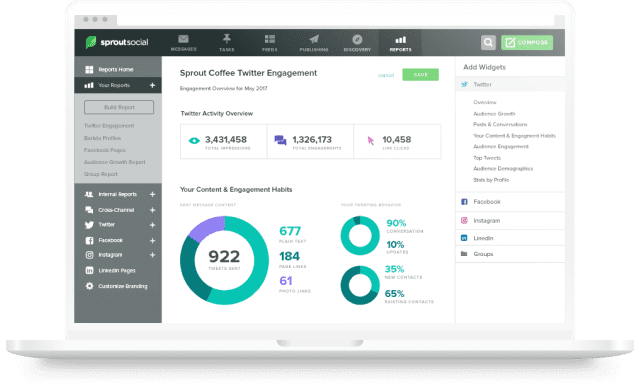Click the Sprout Social logo
The image size is (640, 392).
tap(117, 42)
